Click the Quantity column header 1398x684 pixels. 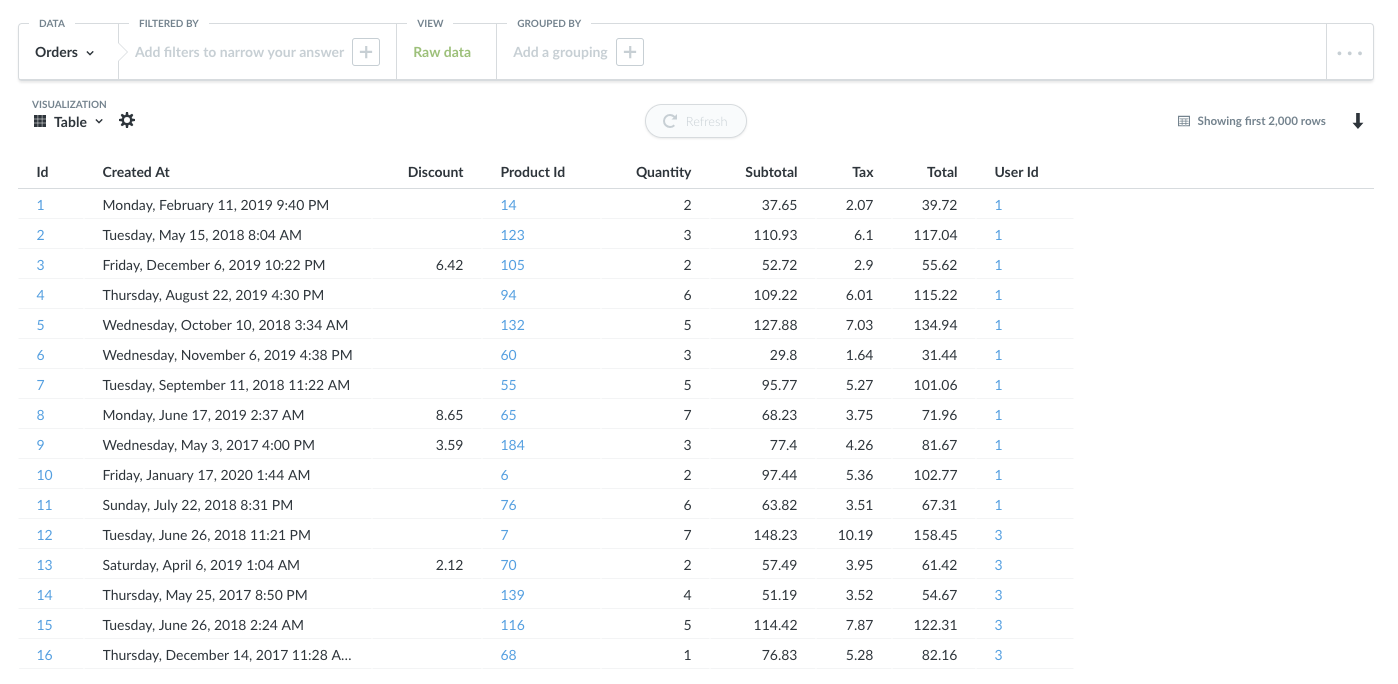663,172
